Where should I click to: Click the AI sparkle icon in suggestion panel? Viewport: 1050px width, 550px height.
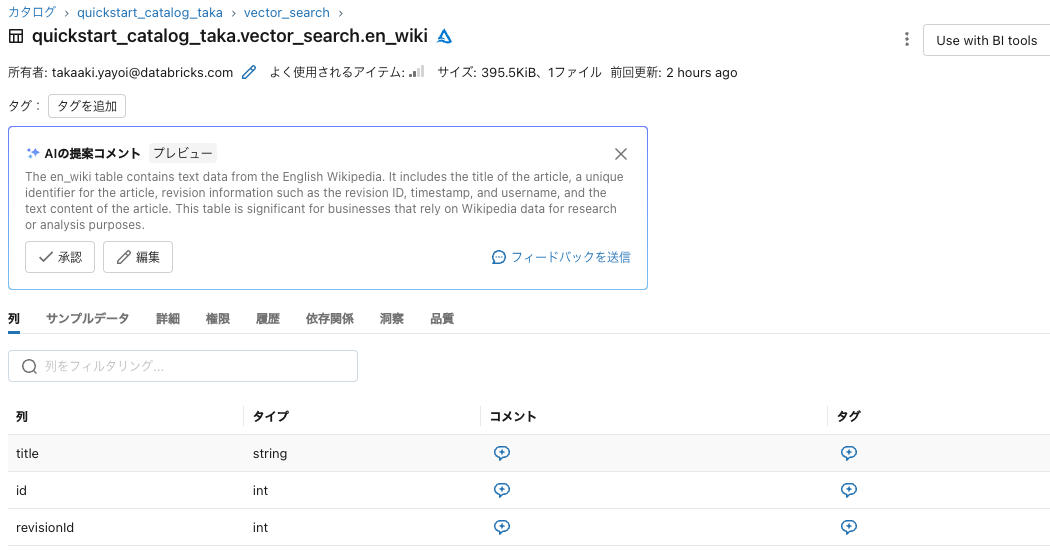pos(33,153)
